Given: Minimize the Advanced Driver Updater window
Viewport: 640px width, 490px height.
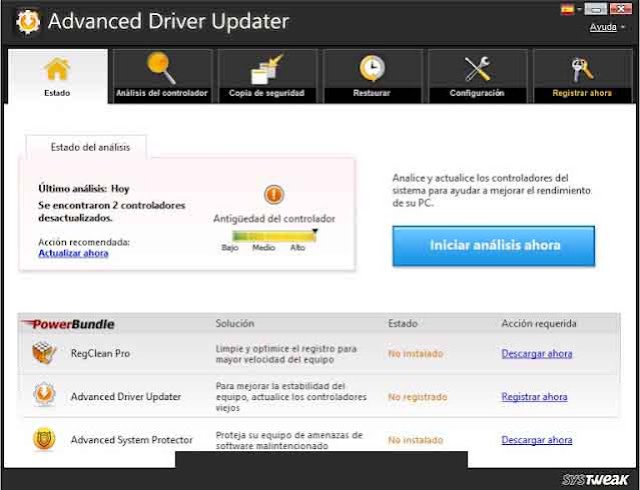Looking at the screenshot, I should click(596, 9).
